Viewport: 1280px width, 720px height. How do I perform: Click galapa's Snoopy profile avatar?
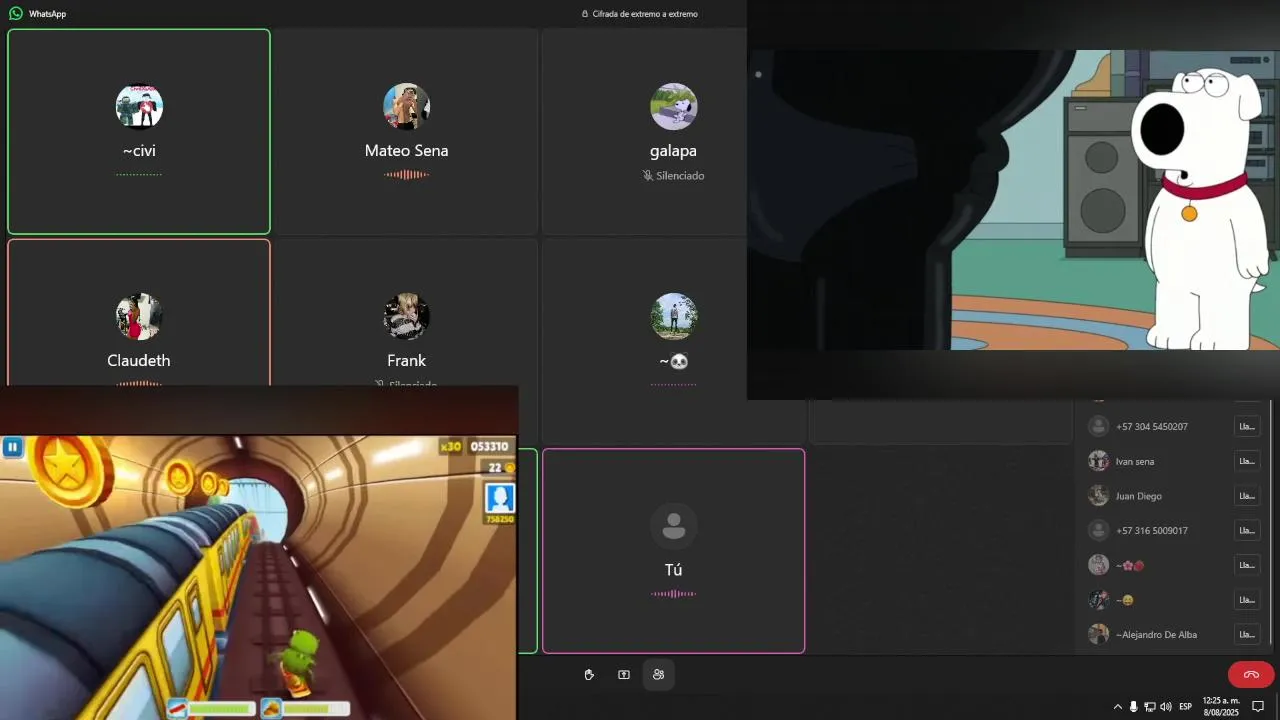click(673, 106)
